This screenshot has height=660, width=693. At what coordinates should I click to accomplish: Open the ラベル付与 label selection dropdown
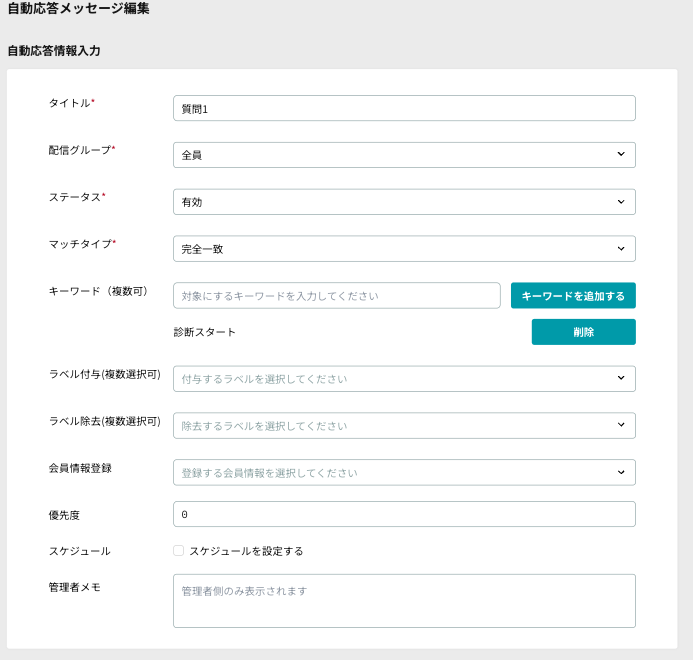point(404,379)
